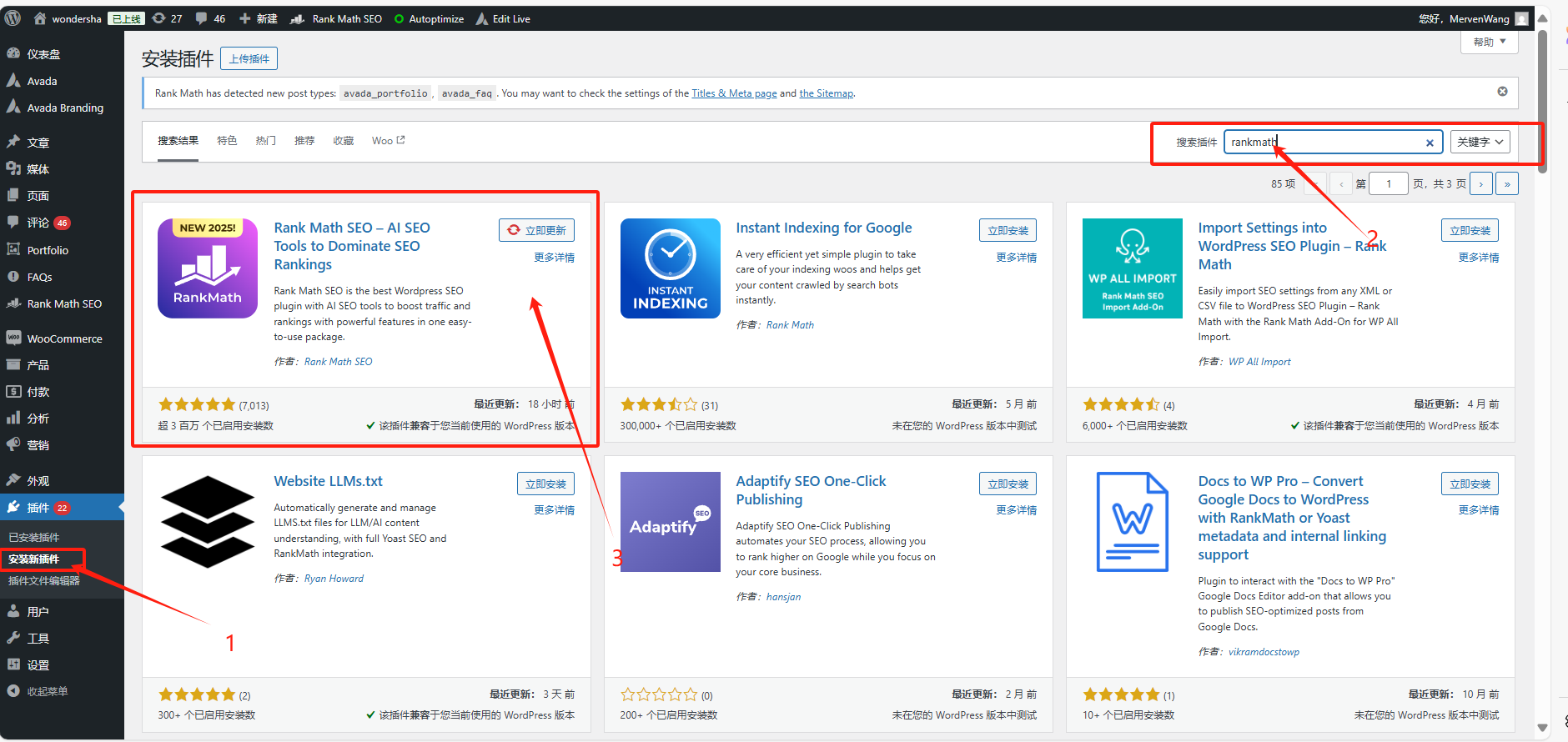
Task: Open Edit Live in admin bar
Action: [503, 18]
